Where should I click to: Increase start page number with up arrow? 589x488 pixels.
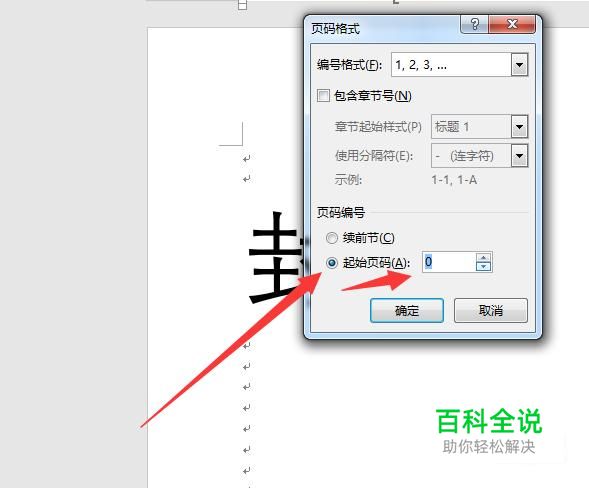click(483, 257)
